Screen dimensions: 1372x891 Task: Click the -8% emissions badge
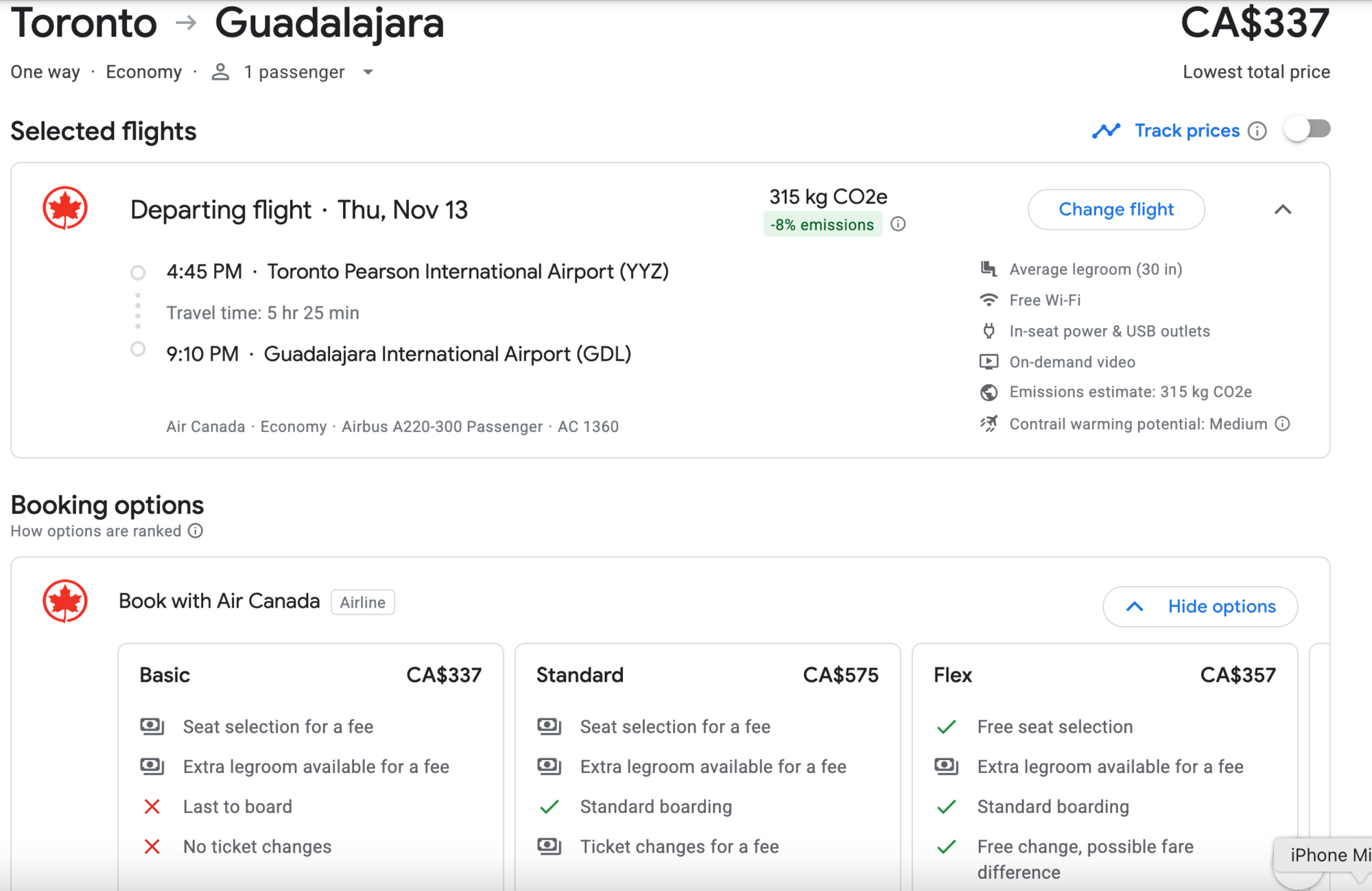coord(822,225)
